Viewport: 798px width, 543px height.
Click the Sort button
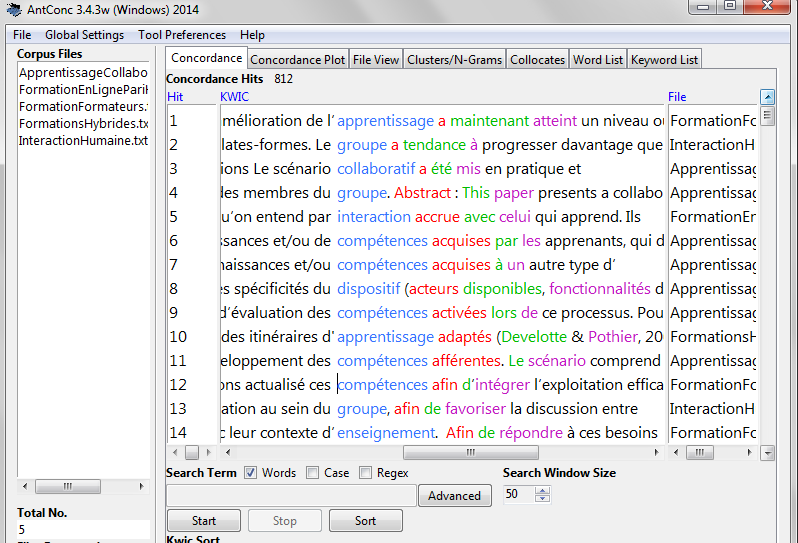coord(365,521)
